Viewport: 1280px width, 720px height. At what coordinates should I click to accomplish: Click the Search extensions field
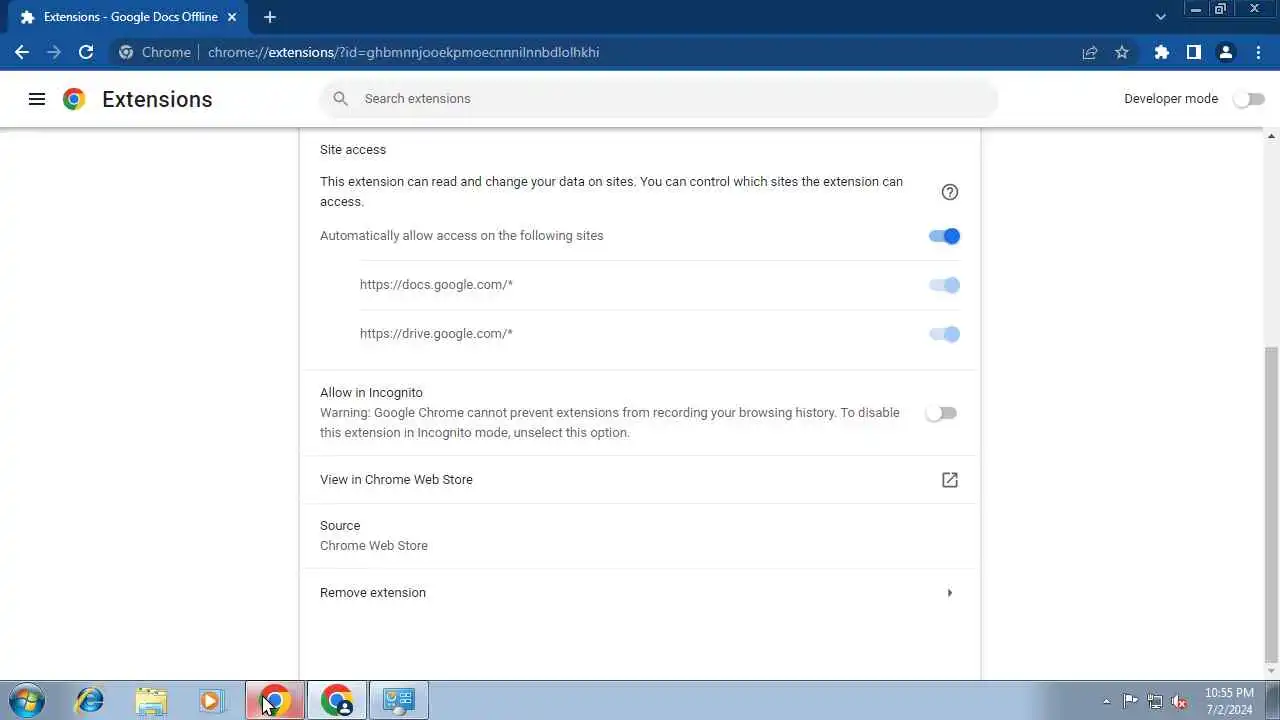(x=660, y=99)
